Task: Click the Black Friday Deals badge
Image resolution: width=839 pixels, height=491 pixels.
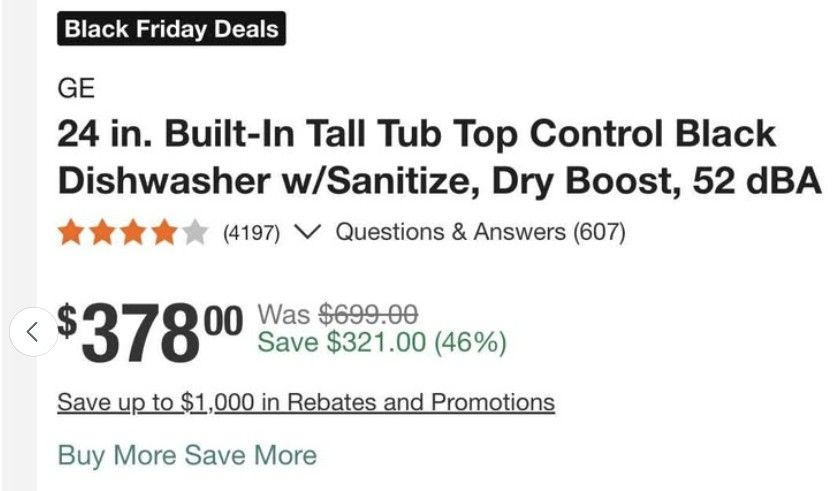Action: point(171,28)
